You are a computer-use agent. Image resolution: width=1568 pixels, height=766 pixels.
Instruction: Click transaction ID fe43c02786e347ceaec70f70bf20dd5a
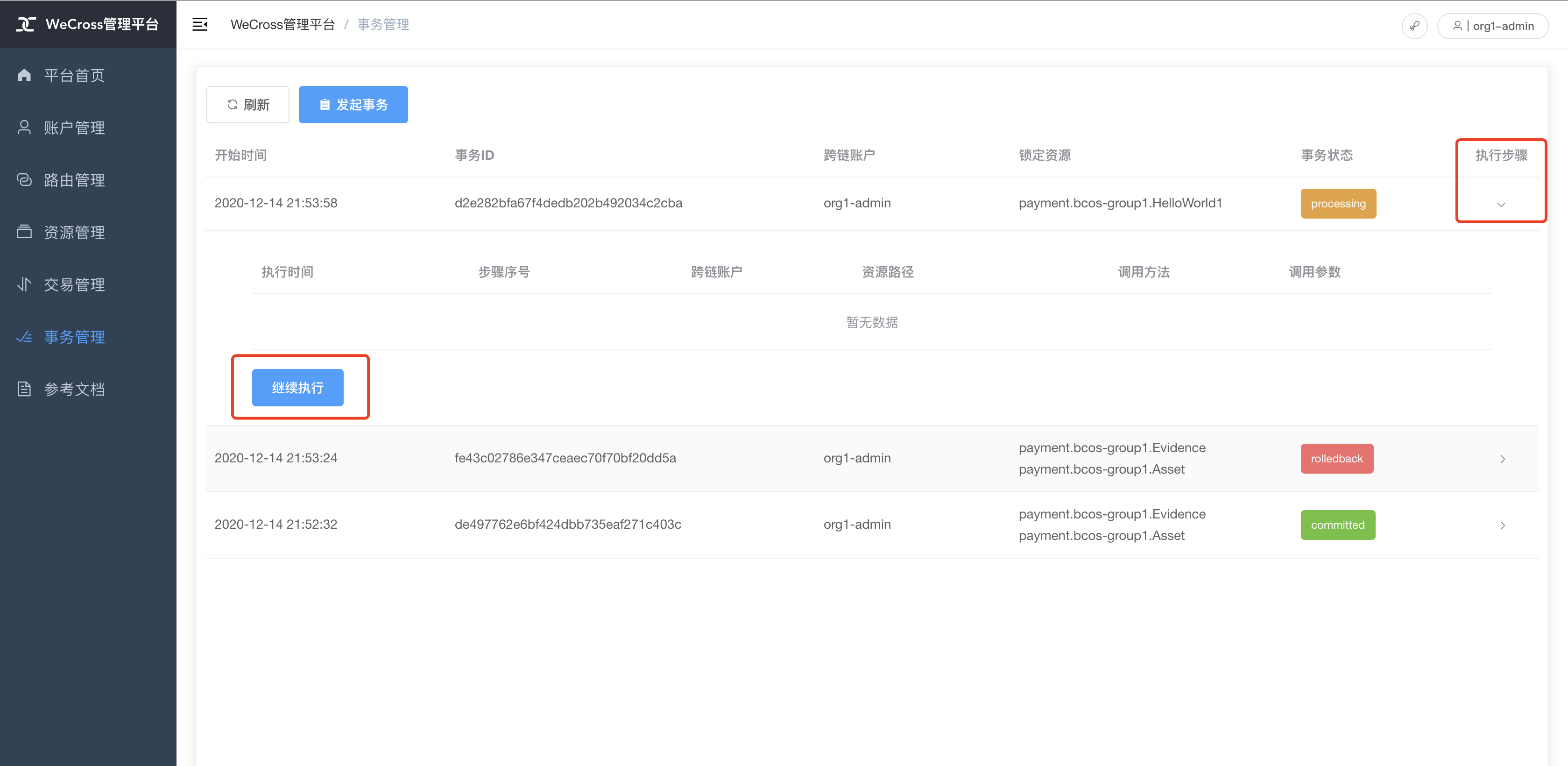pos(565,458)
